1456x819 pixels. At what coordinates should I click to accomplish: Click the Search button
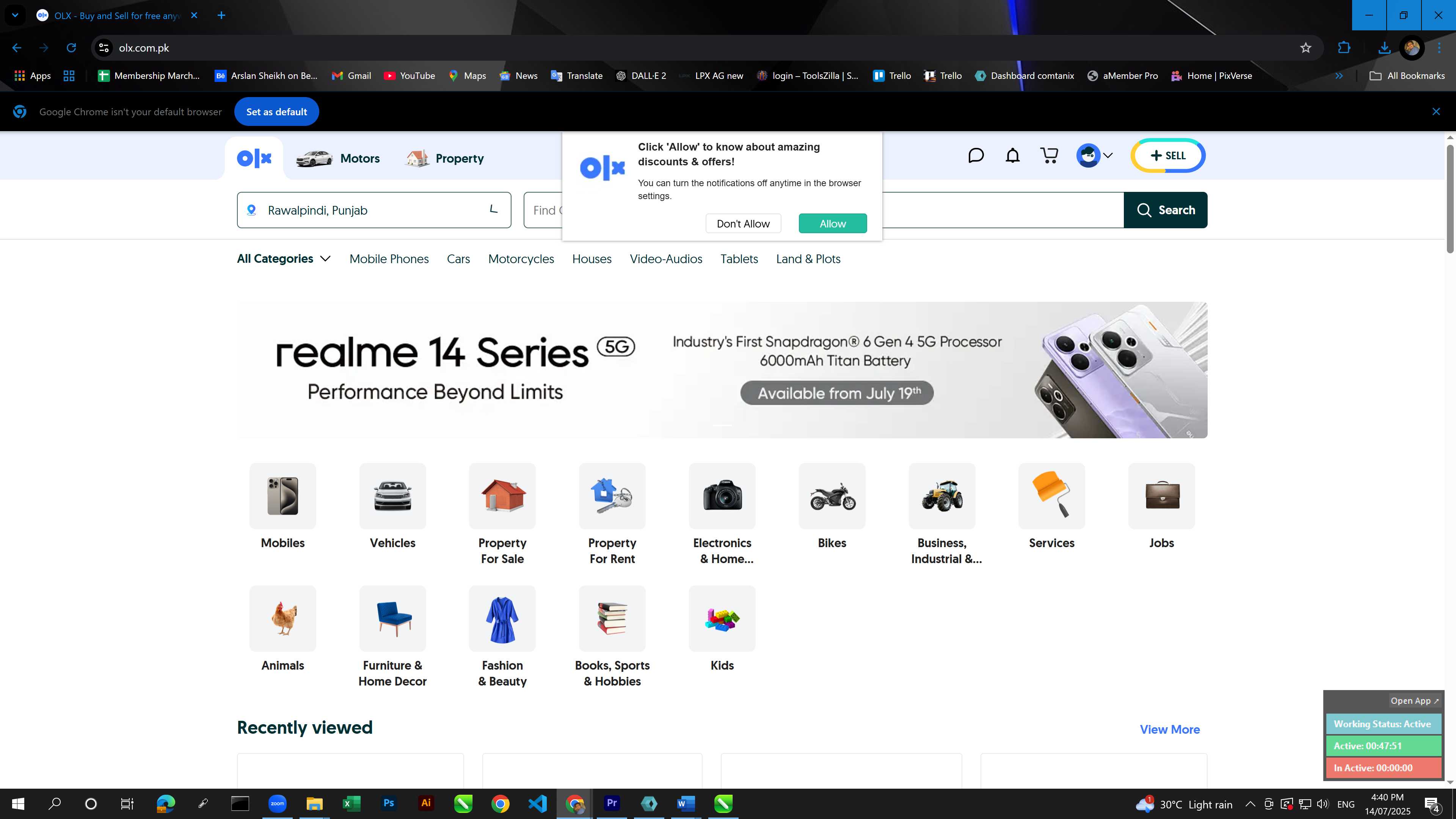point(1166,210)
